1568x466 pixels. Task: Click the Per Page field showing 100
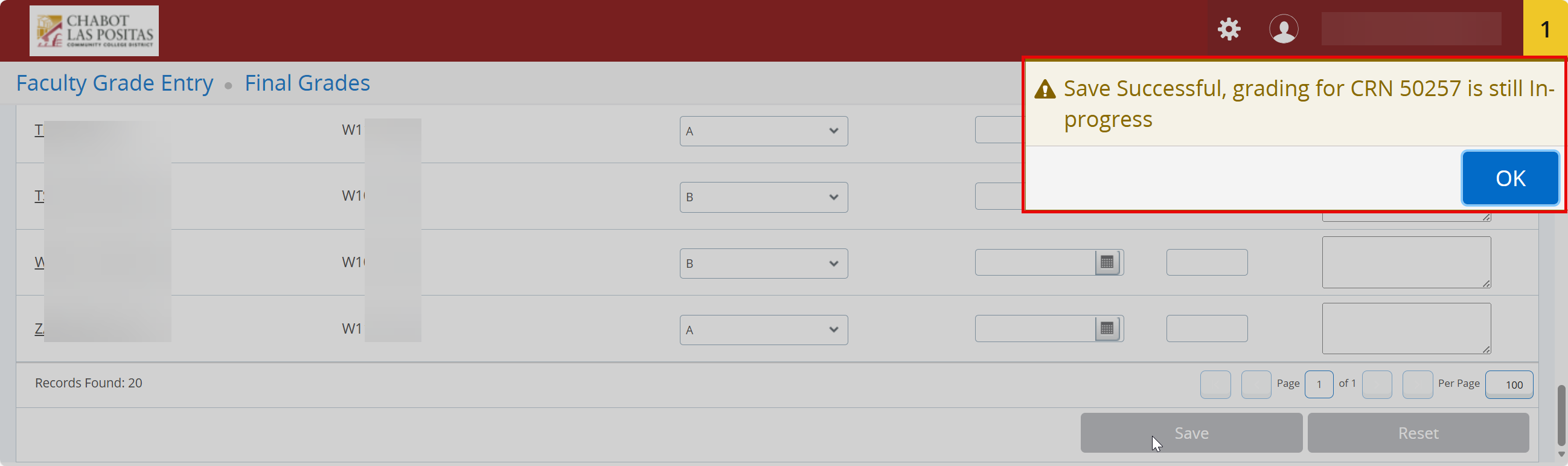(1509, 384)
